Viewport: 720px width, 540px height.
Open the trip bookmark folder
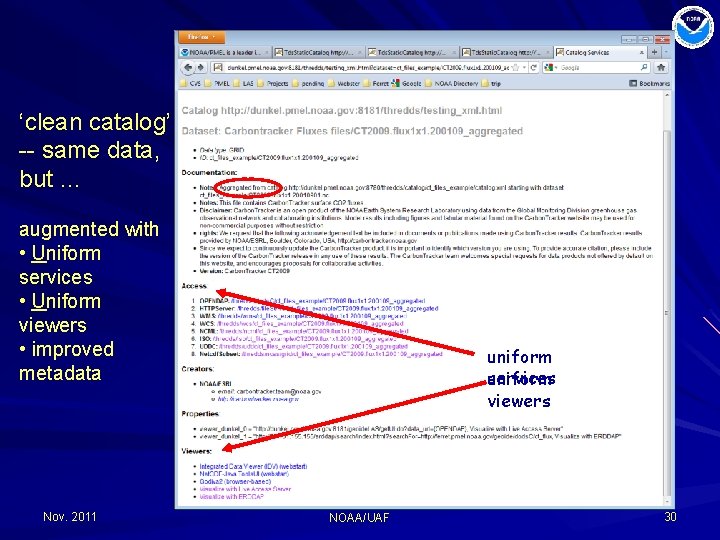pyautogui.click(x=491, y=84)
